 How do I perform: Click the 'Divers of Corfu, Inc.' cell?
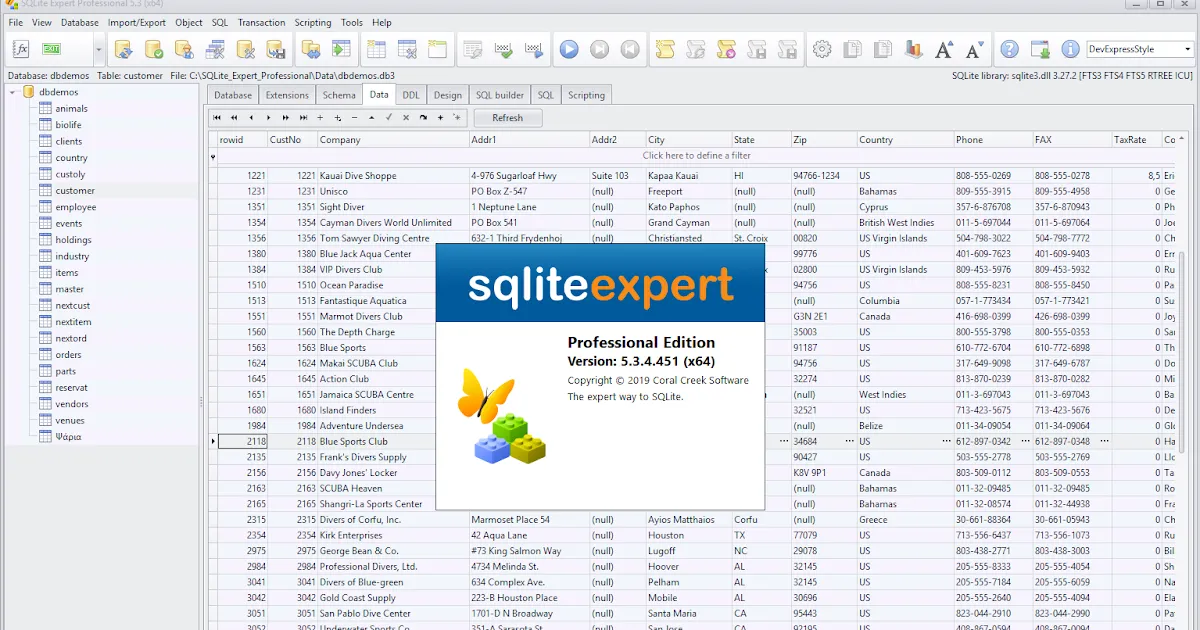(x=393, y=520)
